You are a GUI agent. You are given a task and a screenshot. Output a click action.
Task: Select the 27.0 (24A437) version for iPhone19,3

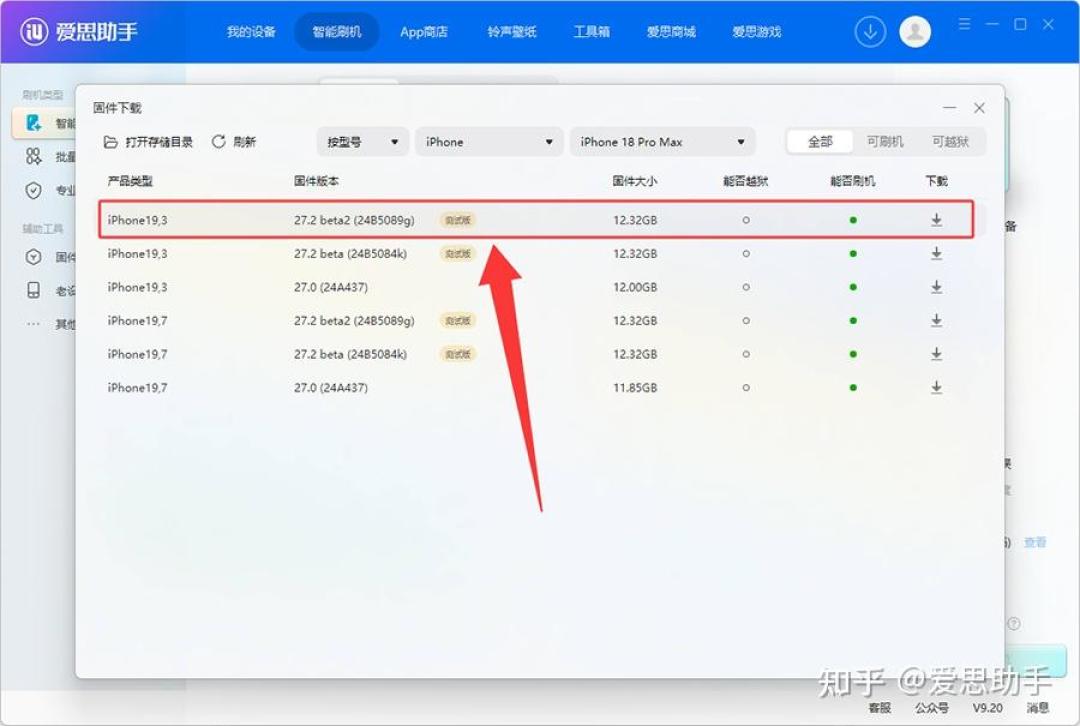(331, 287)
